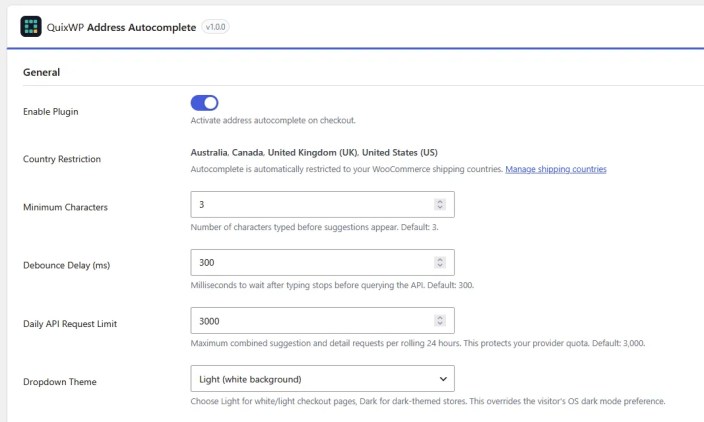Click the Minimum Characters label
The image size is (704, 422).
66,207
